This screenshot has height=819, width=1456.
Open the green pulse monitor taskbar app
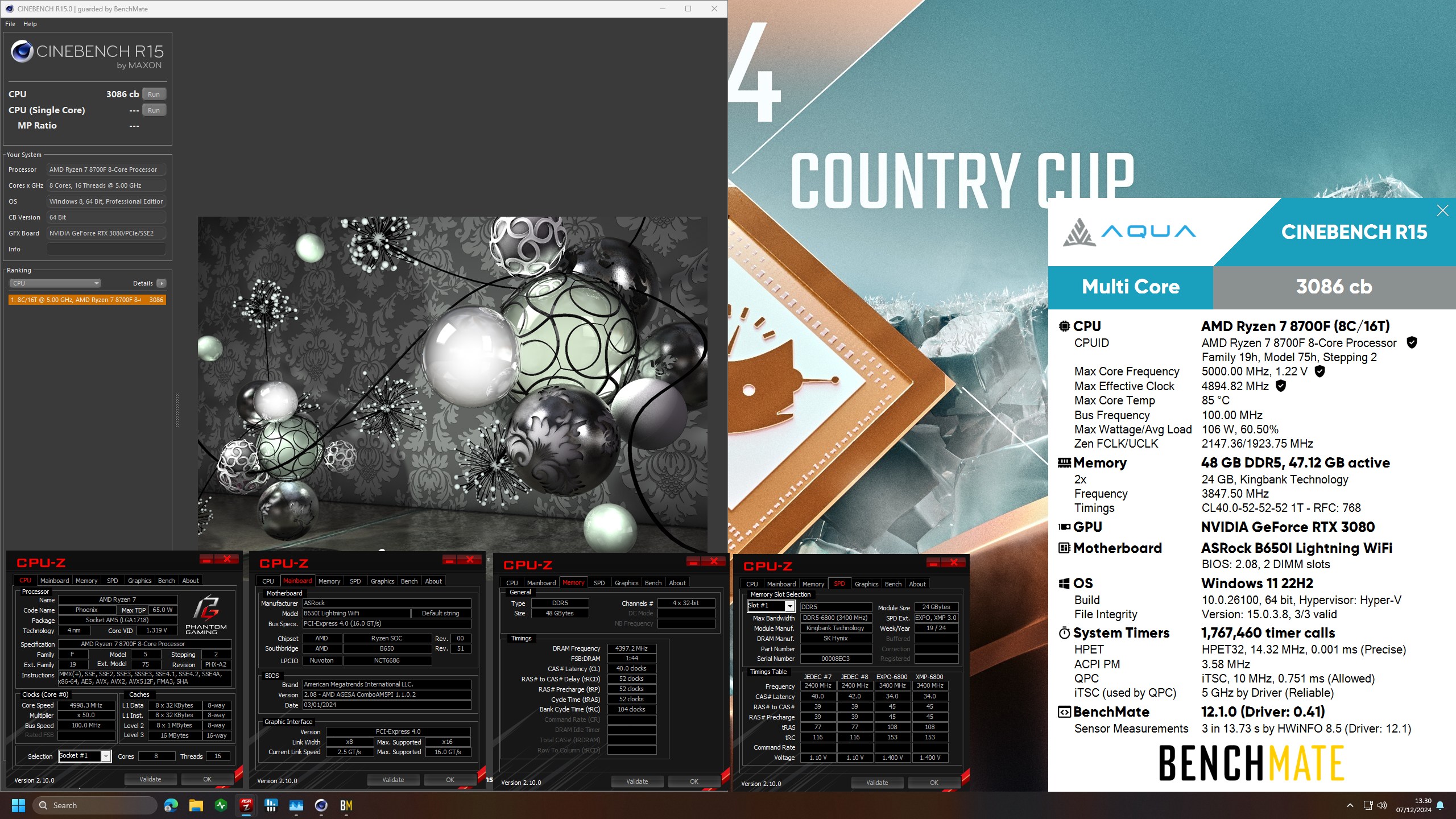click(221, 805)
